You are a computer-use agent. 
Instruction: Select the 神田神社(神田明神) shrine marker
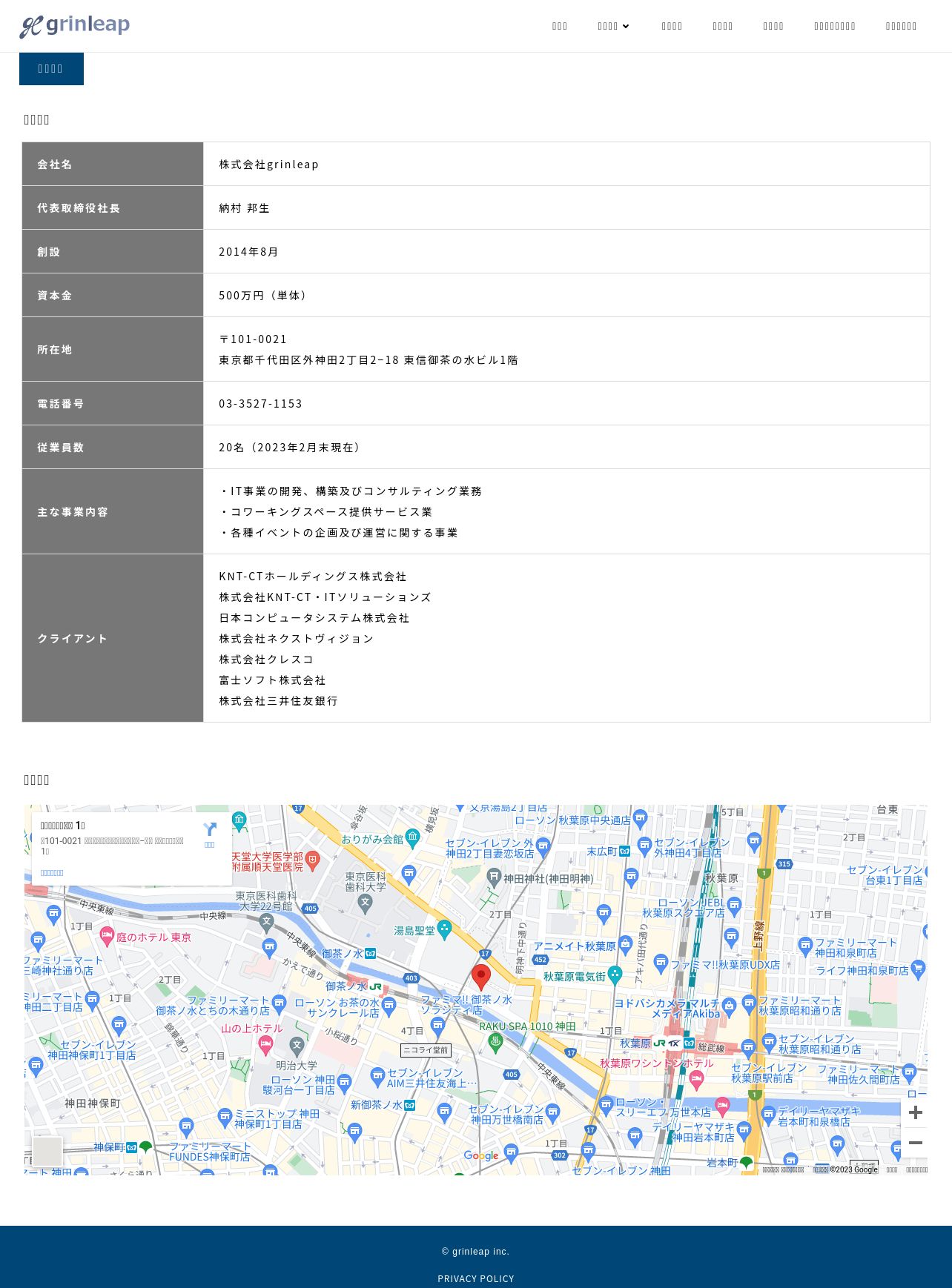click(x=495, y=878)
